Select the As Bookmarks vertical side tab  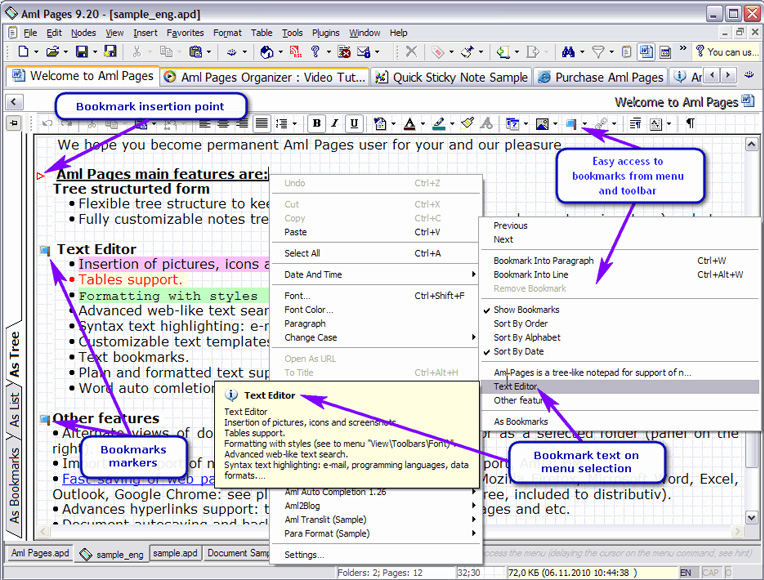coord(14,487)
